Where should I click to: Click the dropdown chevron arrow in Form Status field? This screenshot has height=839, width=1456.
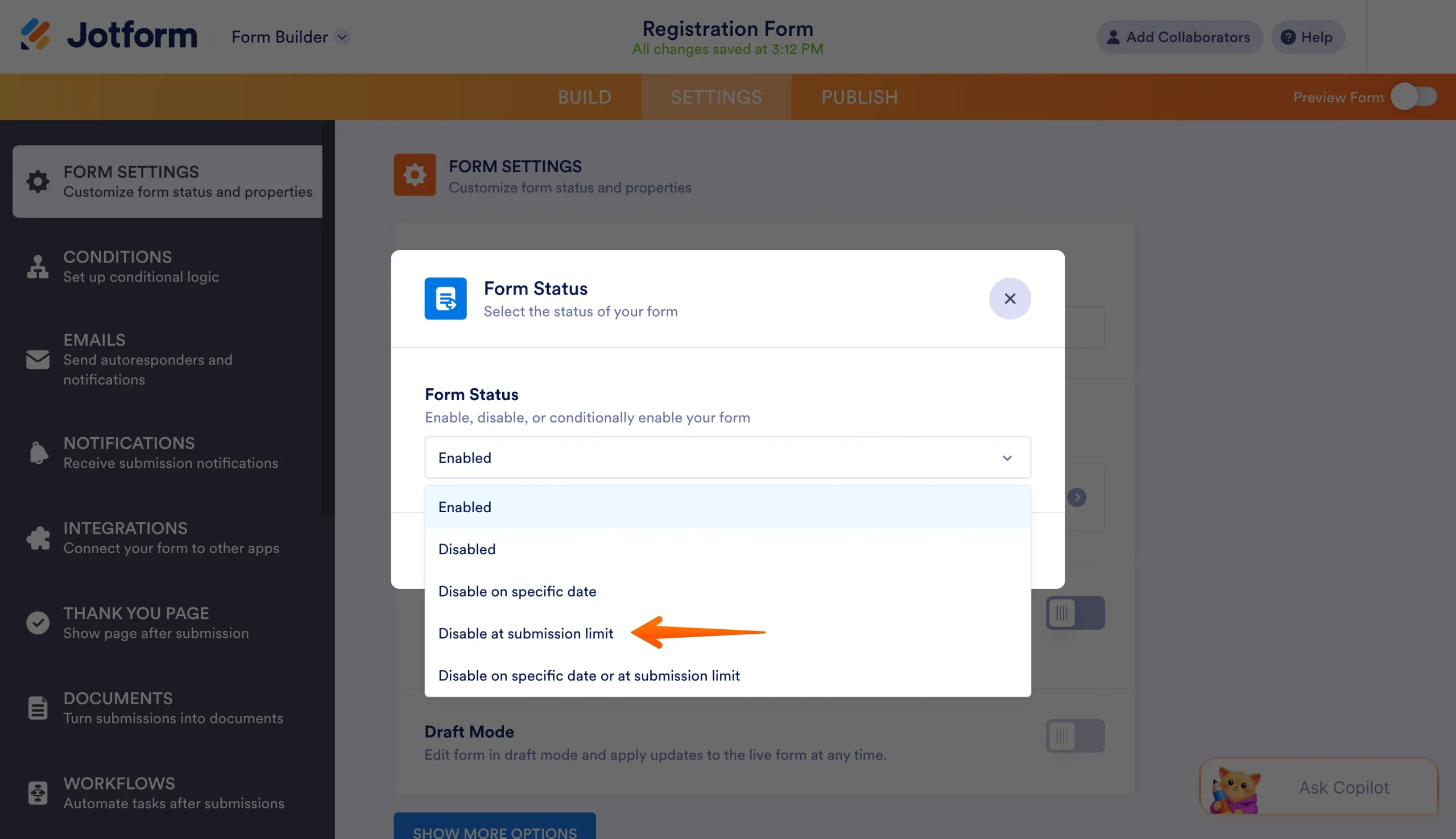pos(1007,458)
